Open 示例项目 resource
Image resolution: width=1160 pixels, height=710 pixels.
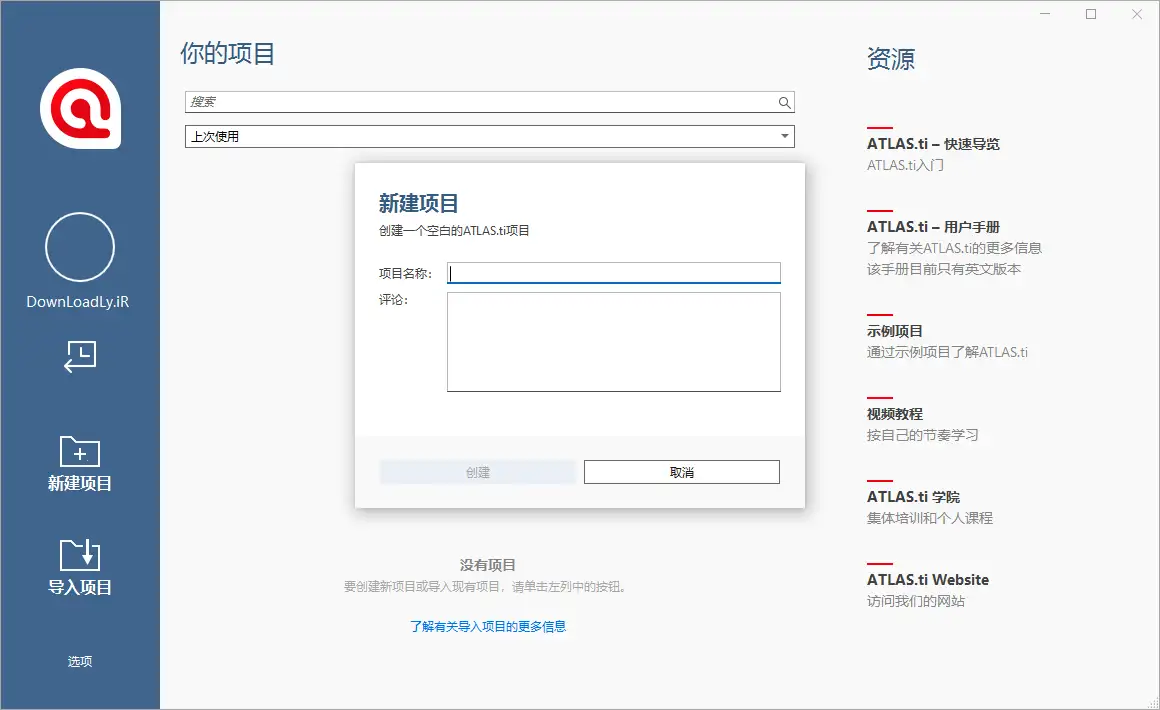894,331
